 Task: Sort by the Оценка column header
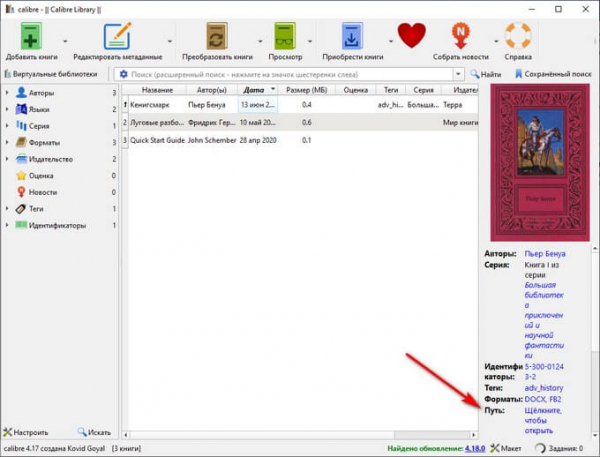coord(355,90)
